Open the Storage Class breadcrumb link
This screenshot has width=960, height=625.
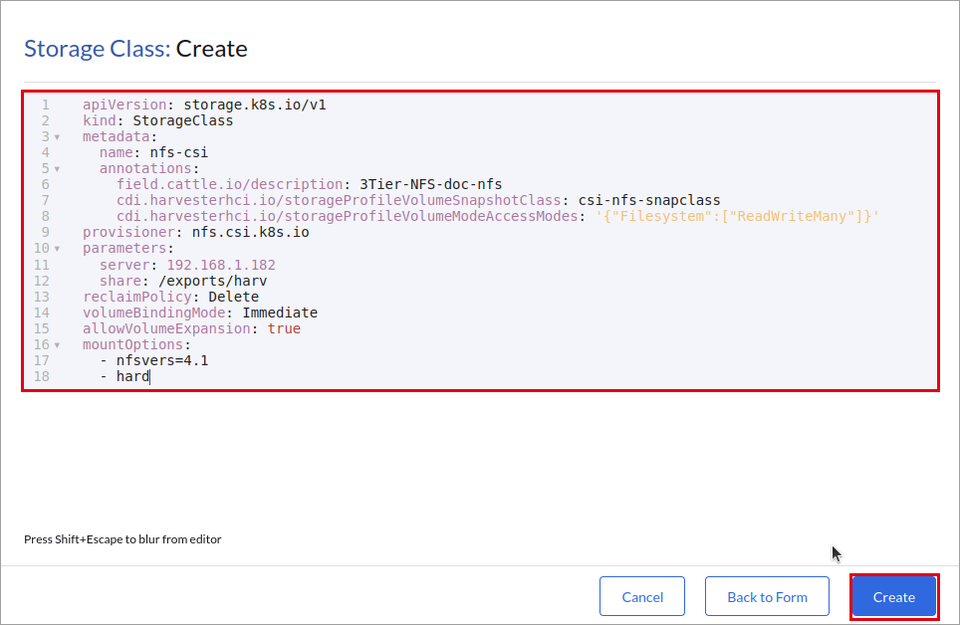coord(97,49)
